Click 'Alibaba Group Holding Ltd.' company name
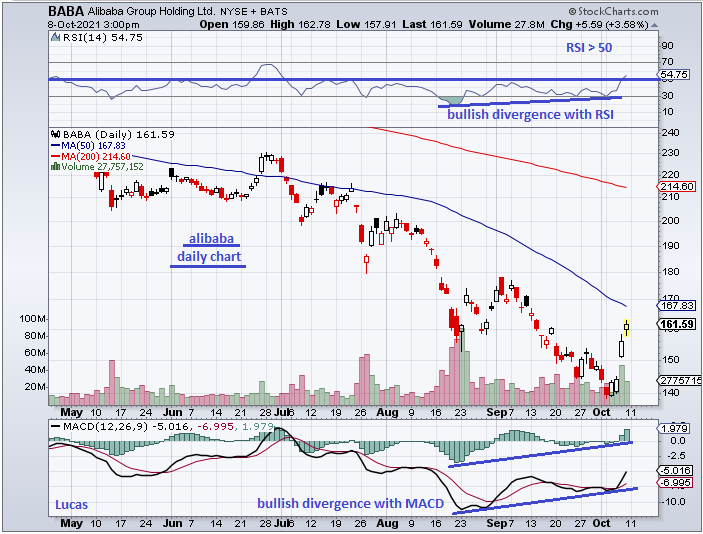Image resolution: width=703 pixels, height=534 pixels. click(x=151, y=11)
